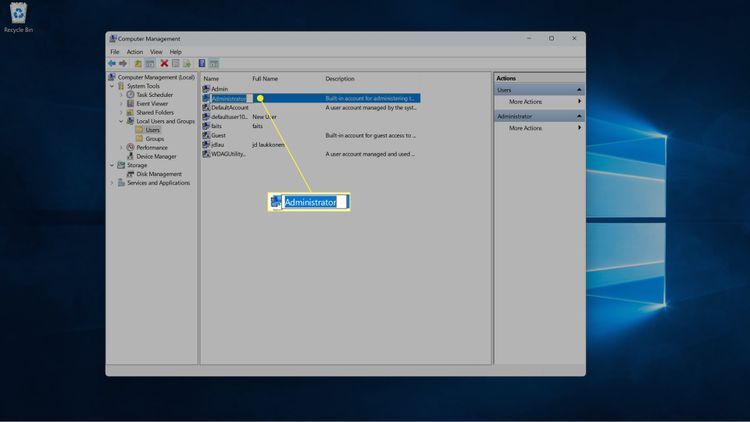The width and height of the screenshot is (750, 422).
Task: Expand the Services and Applications node
Action: click(112, 183)
